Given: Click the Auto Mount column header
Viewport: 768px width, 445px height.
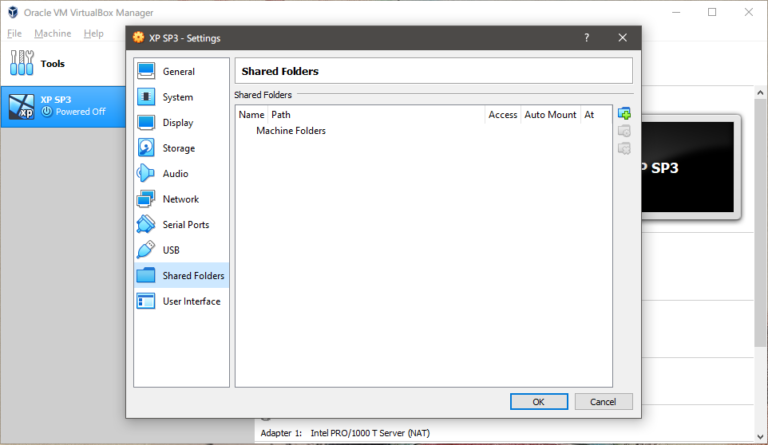Looking at the screenshot, I should tap(550, 115).
